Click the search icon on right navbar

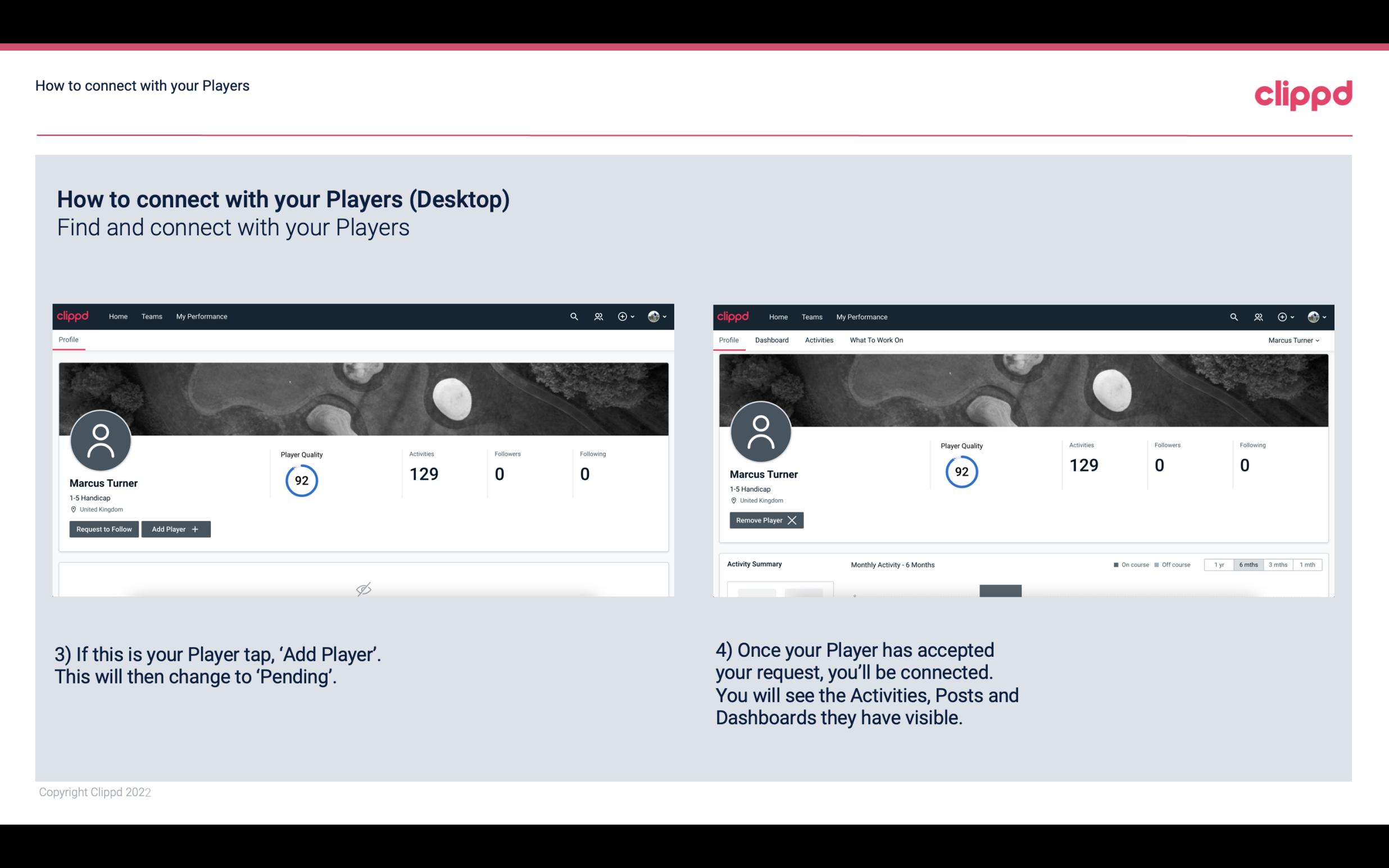pyautogui.click(x=1232, y=317)
